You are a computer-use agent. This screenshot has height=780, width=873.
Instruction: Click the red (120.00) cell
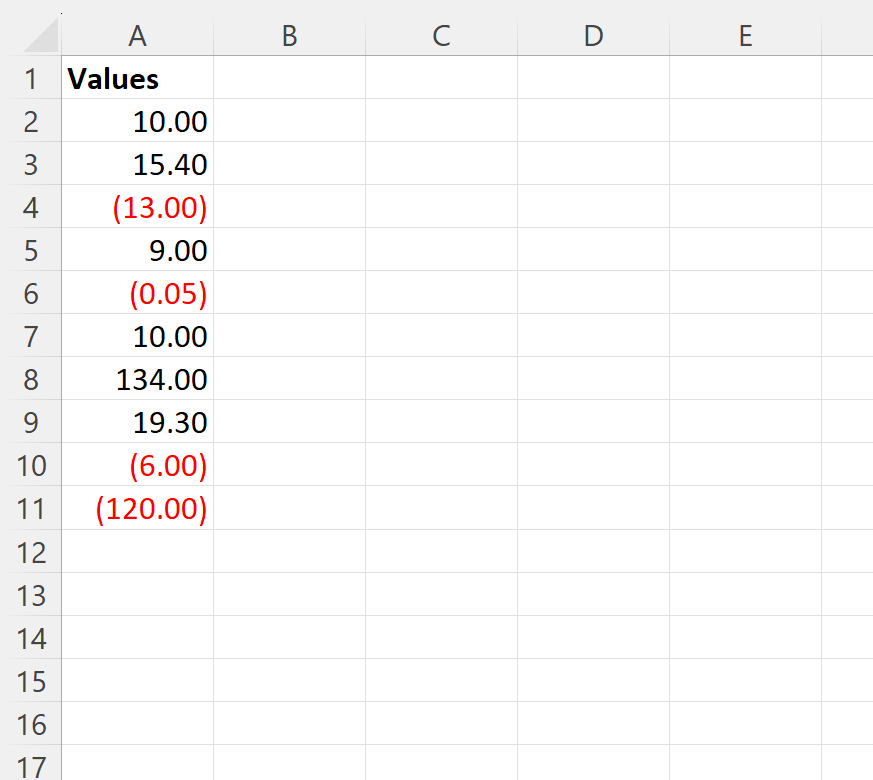pos(138,508)
